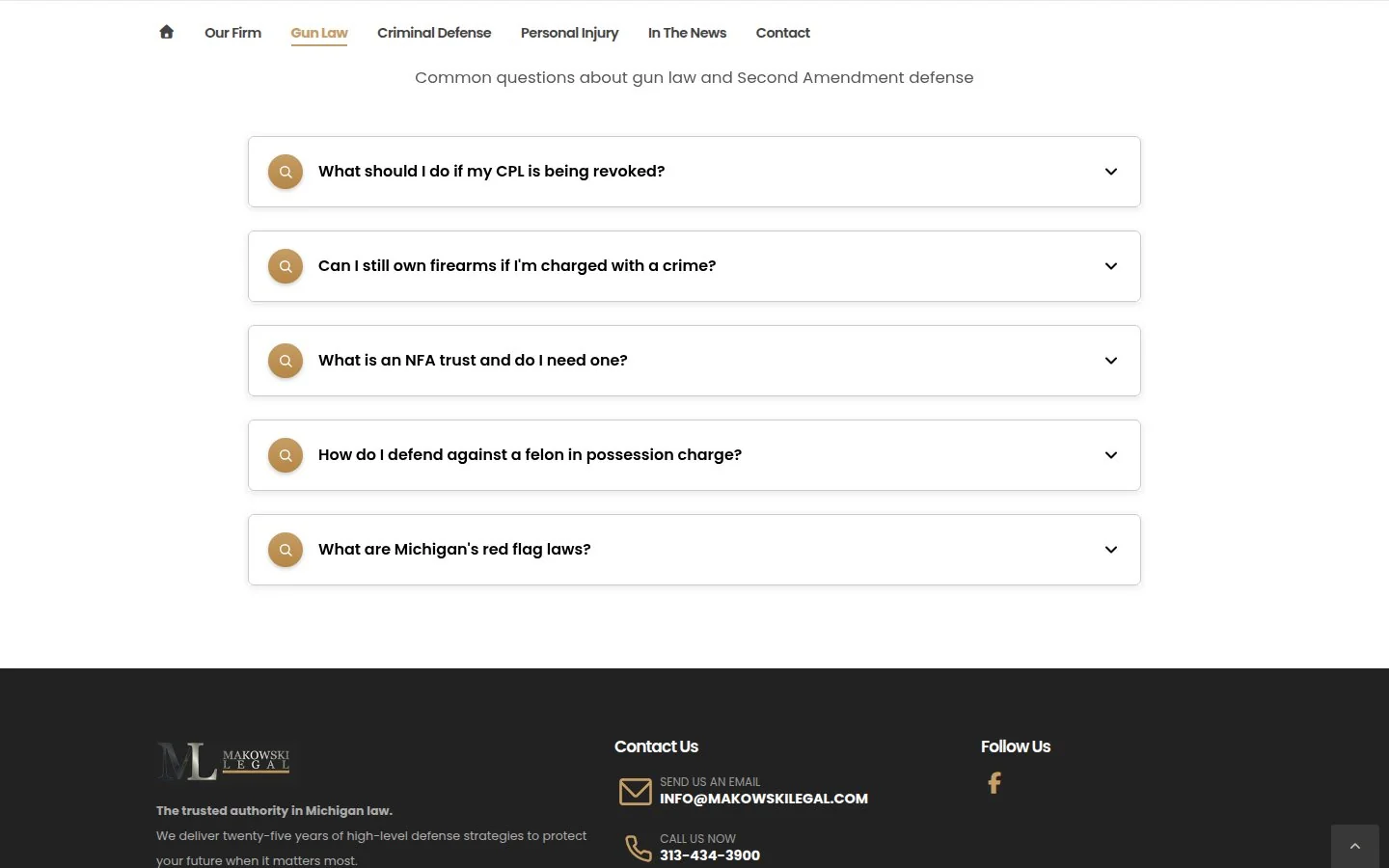Image resolution: width=1389 pixels, height=868 pixels.
Task: Expand chevron for CPL being revoked question
Action: point(1111,172)
